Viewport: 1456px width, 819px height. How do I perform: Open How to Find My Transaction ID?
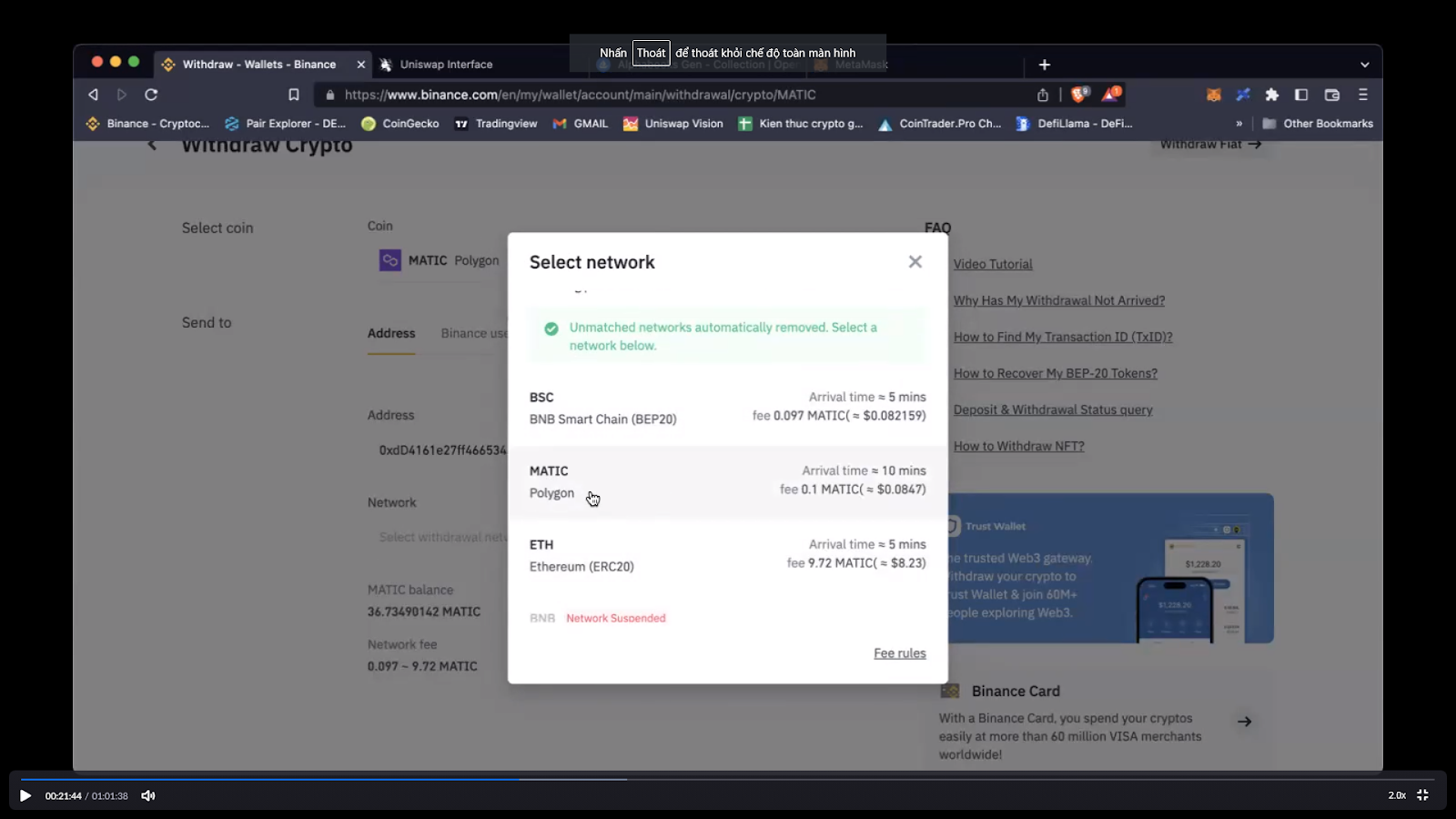pyautogui.click(x=1063, y=337)
